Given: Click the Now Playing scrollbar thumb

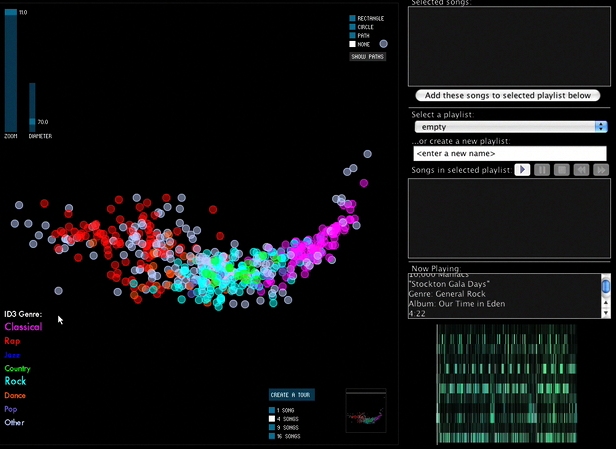Looking at the screenshot, I should pyautogui.click(x=606, y=286).
